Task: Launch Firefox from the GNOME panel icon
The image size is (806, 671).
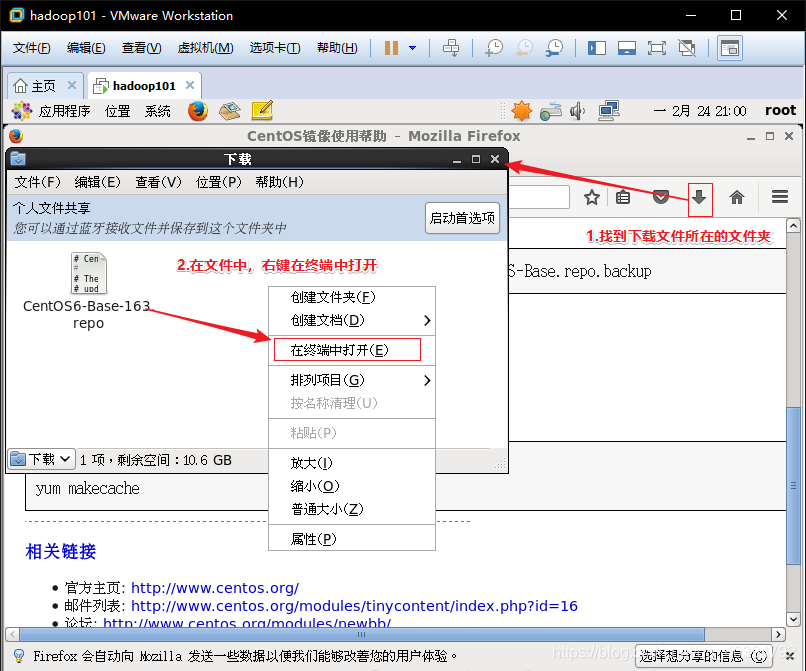Action: [196, 110]
